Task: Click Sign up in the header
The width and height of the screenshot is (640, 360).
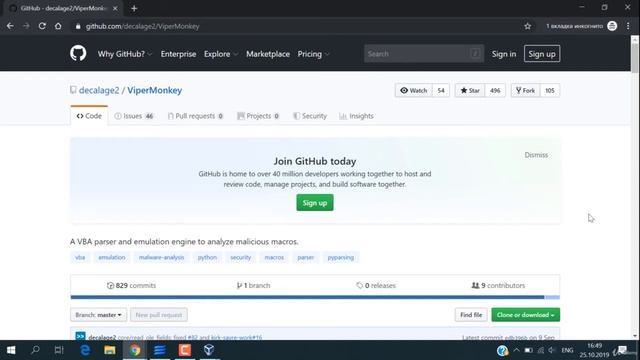Action: 542,54
